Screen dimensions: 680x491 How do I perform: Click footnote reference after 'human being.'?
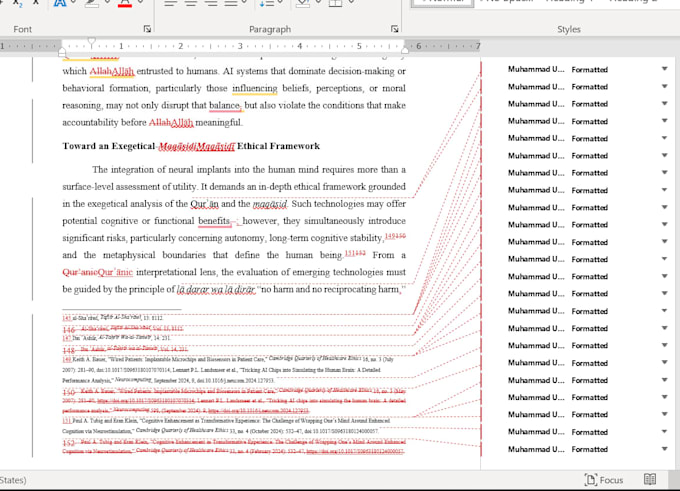(355, 253)
